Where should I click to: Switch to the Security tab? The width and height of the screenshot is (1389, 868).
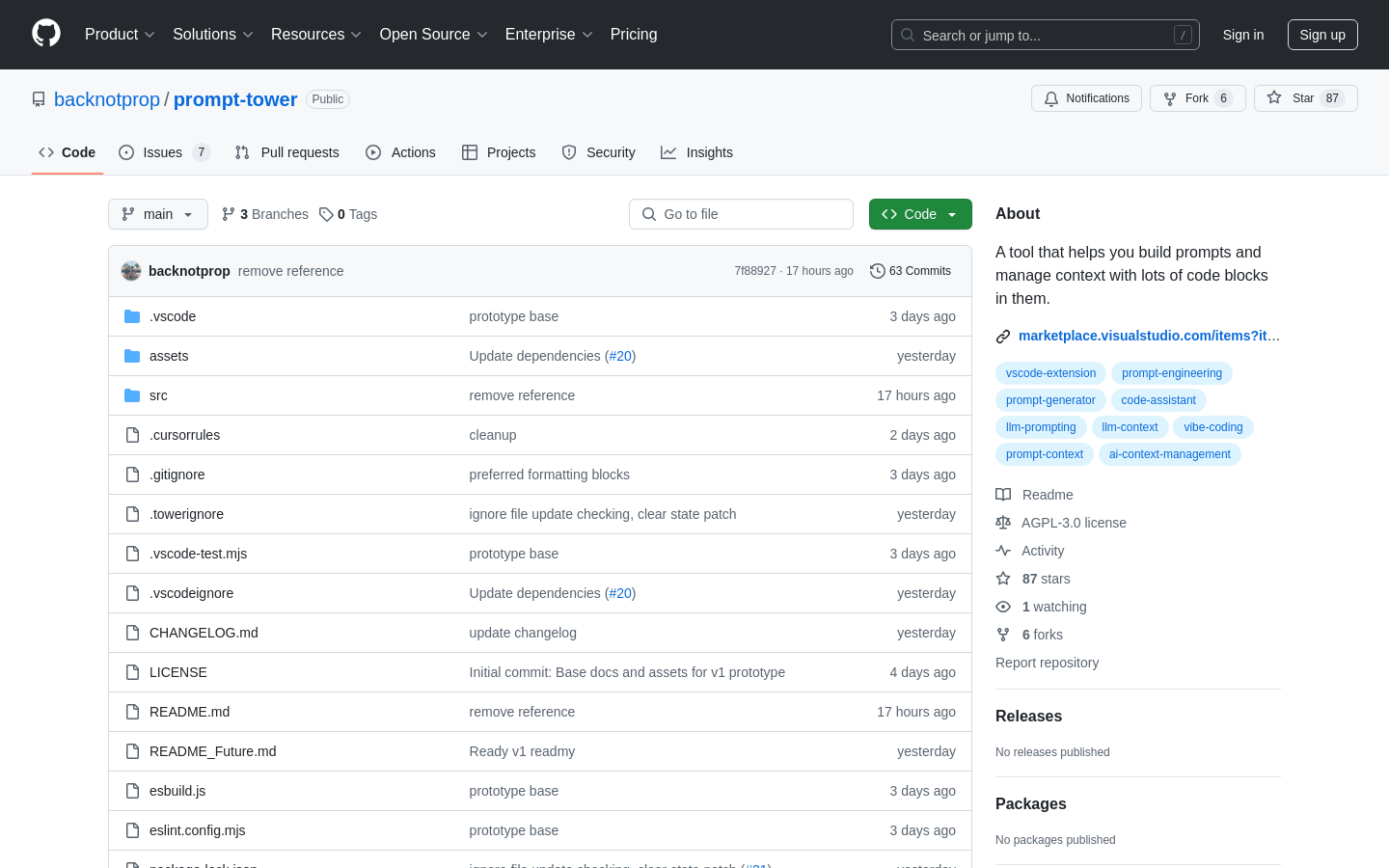[599, 152]
